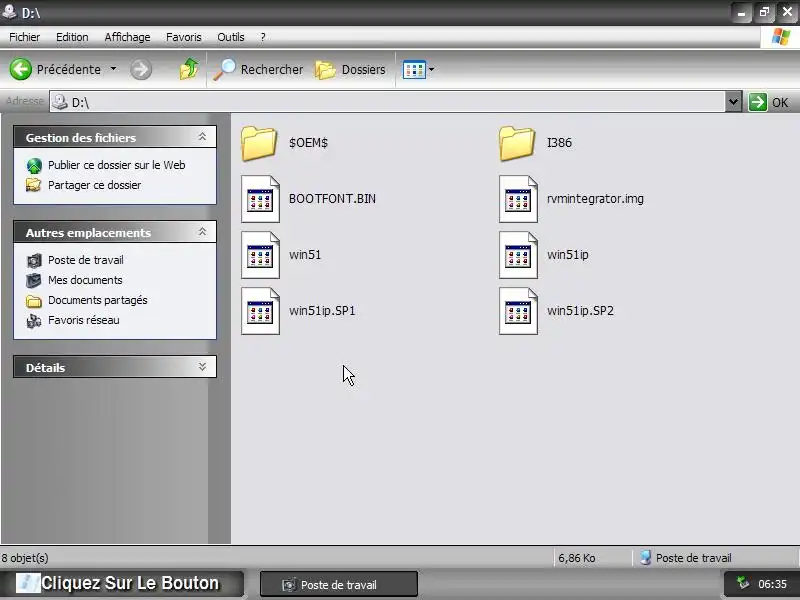Collapse the Autres emplacements panel
This screenshot has width=800, height=600.
pyautogui.click(x=203, y=232)
